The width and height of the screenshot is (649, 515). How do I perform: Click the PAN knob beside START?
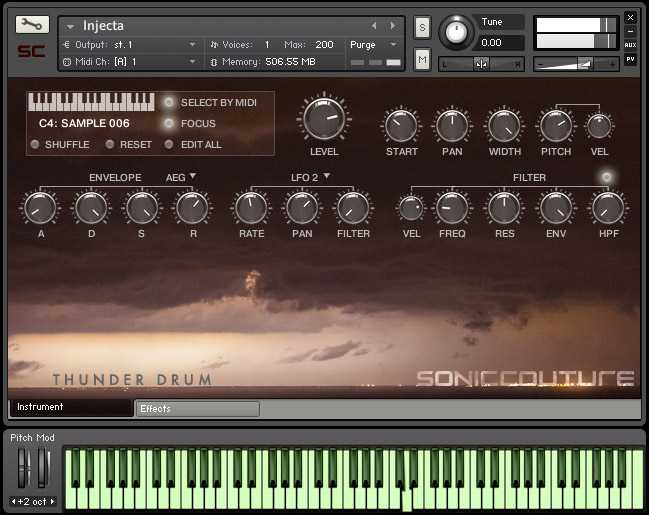click(452, 126)
